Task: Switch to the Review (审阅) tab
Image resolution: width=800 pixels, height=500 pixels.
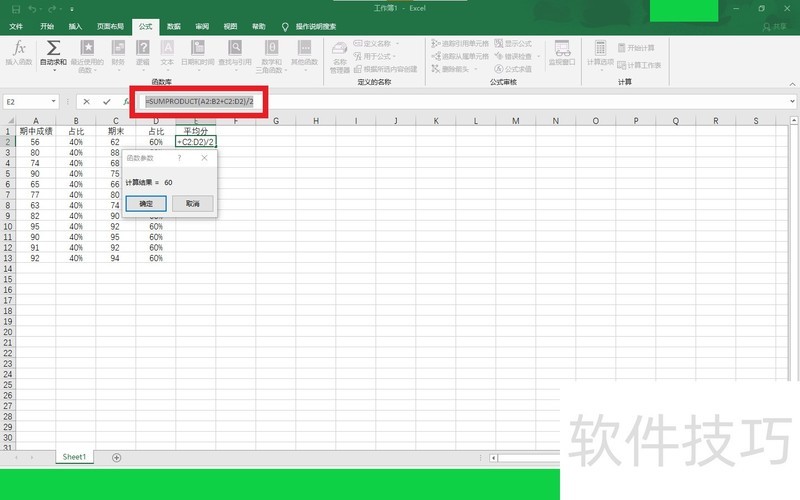Action: tap(202, 27)
